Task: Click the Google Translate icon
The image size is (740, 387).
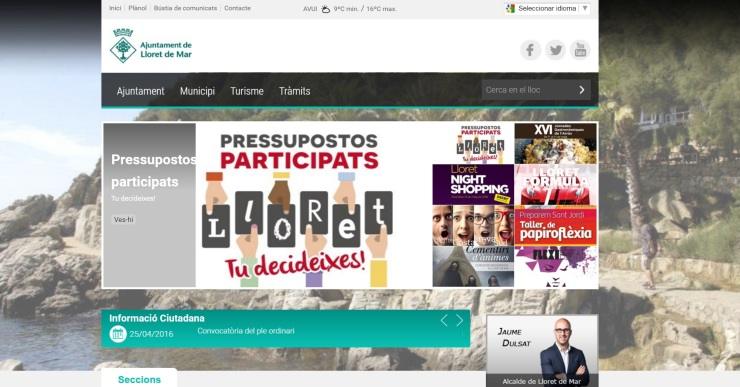Action: pyautogui.click(x=510, y=8)
